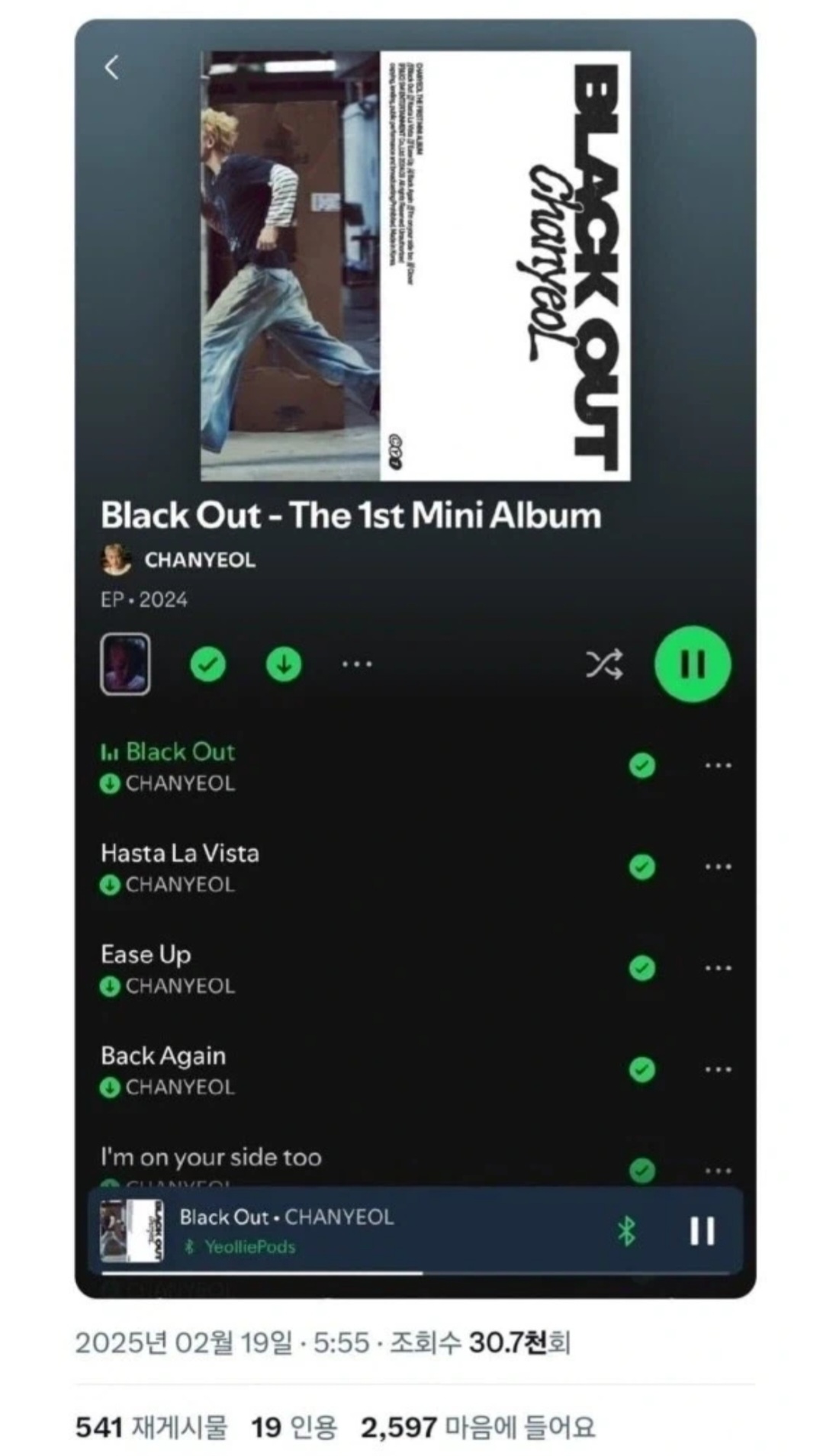Toggle saved checkmark for Black Out track
Viewport: 820px width, 1456px height.
(642, 765)
